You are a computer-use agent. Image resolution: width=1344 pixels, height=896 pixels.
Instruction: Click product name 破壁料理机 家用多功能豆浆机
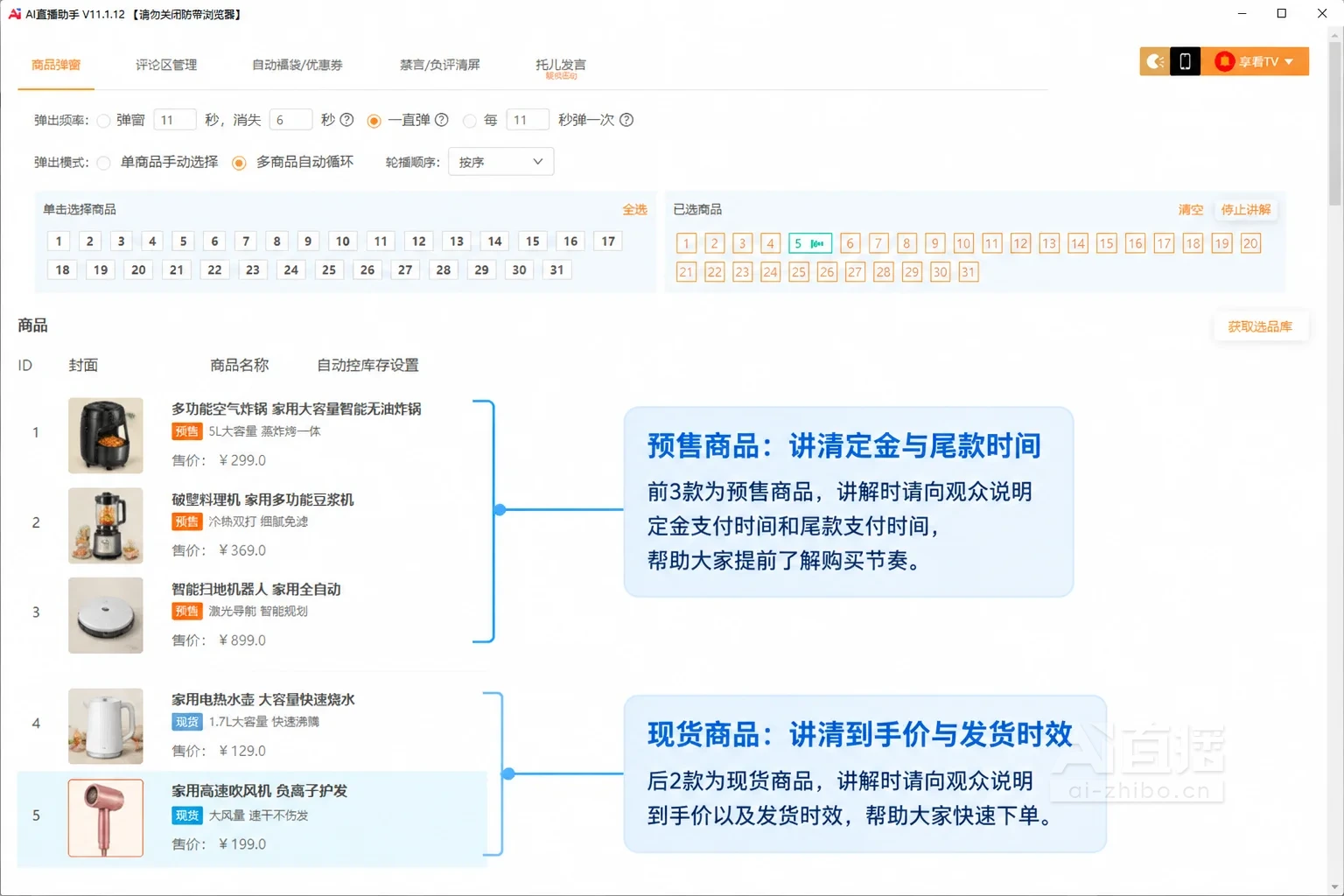262,500
